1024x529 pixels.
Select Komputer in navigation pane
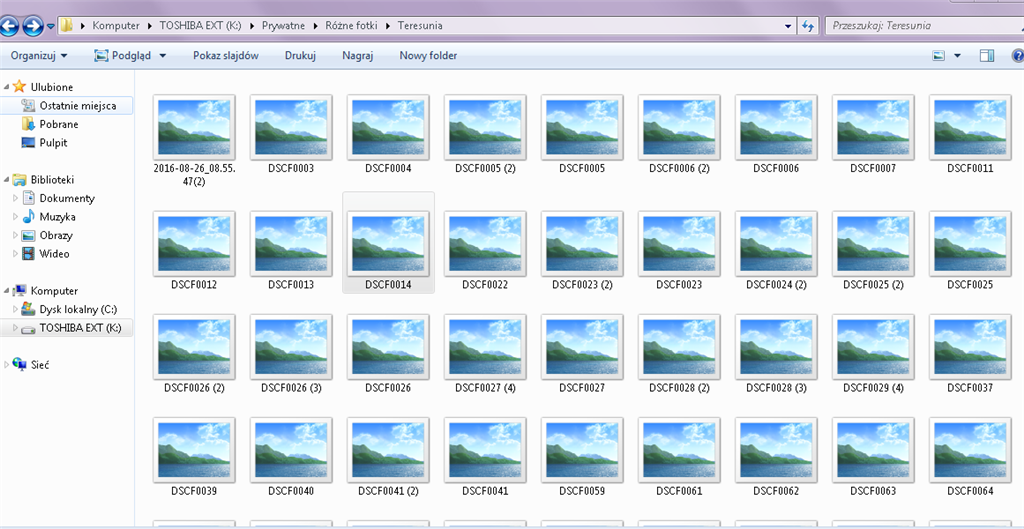coord(54,291)
